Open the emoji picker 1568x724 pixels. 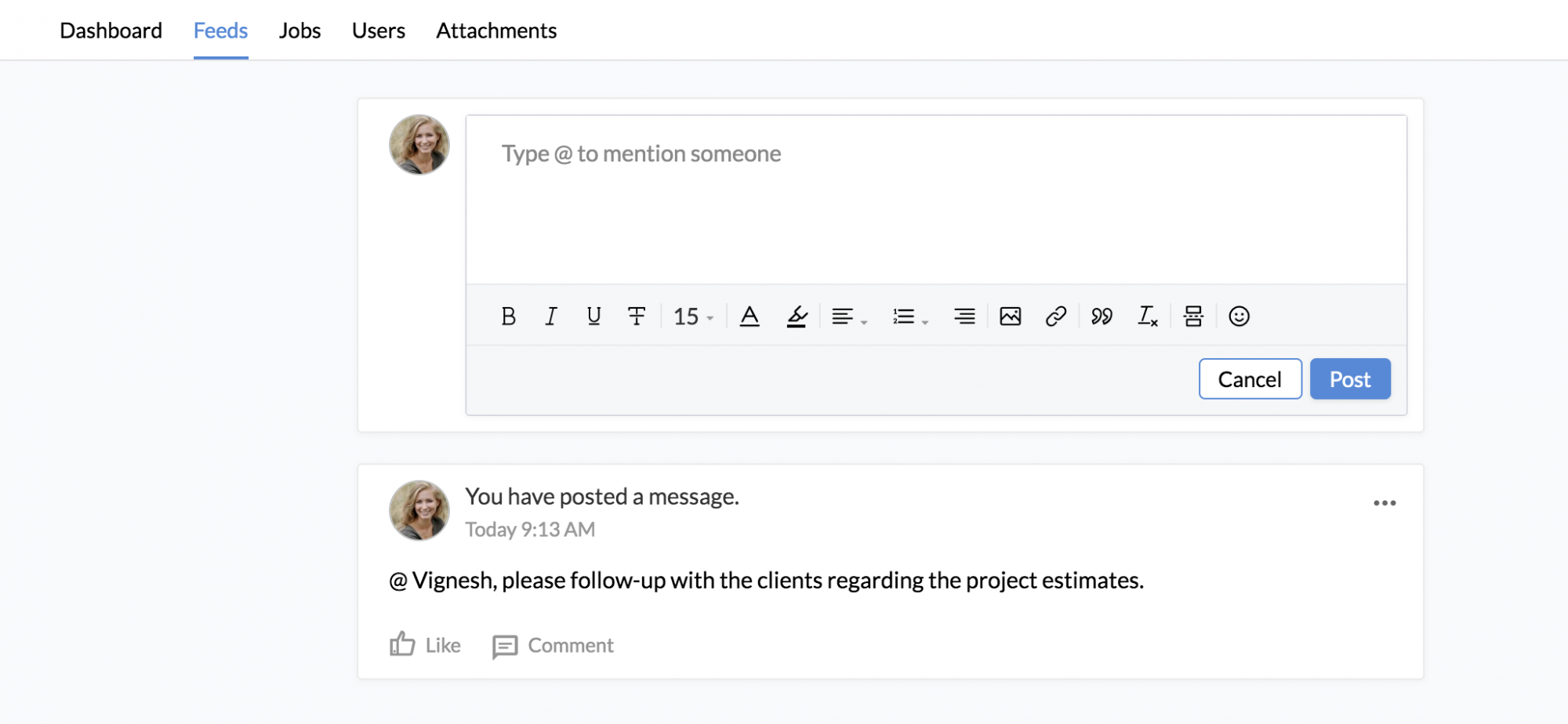pos(1239,316)
